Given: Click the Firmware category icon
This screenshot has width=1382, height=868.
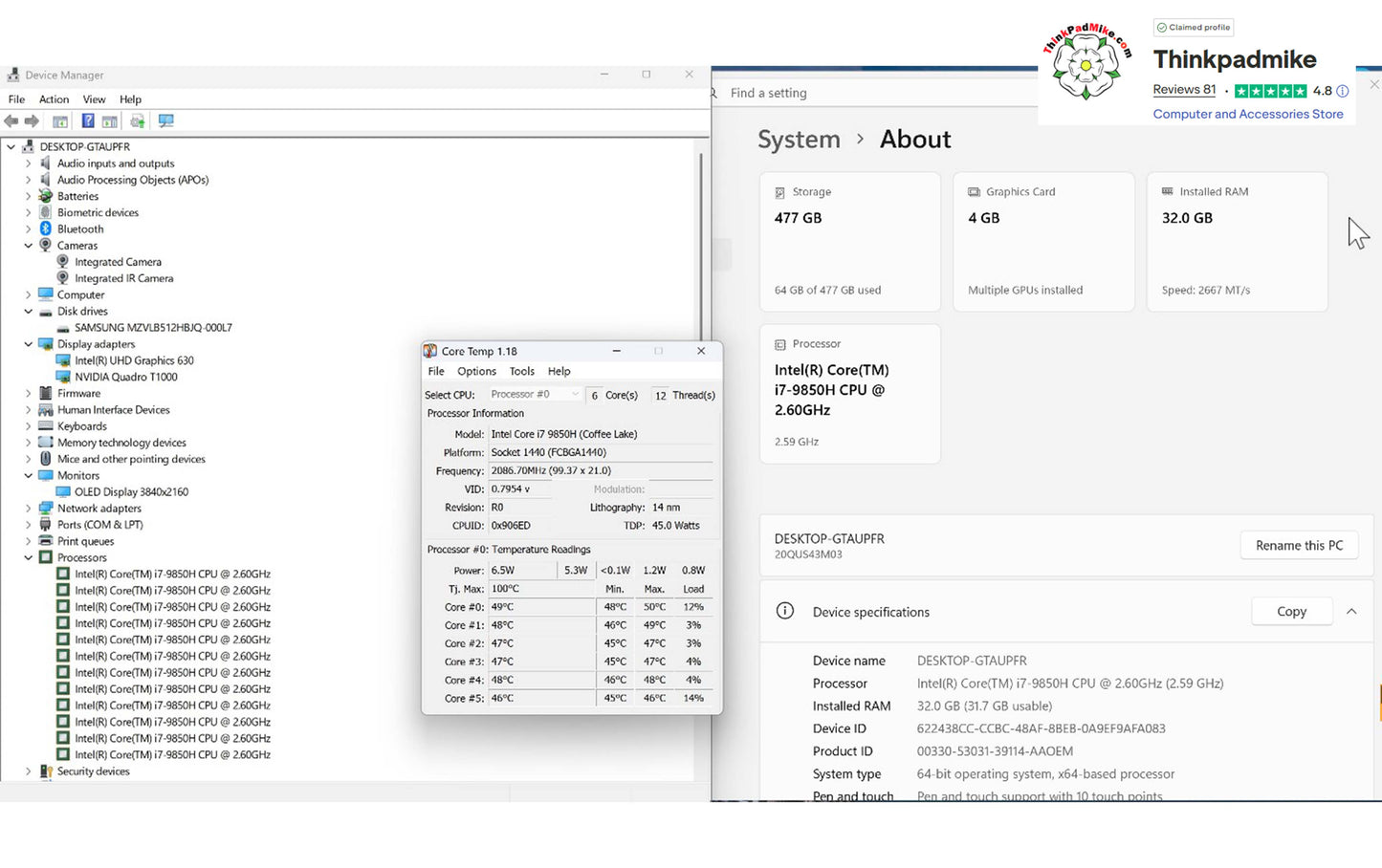Looking at the screenshot, I should (45, 393).
